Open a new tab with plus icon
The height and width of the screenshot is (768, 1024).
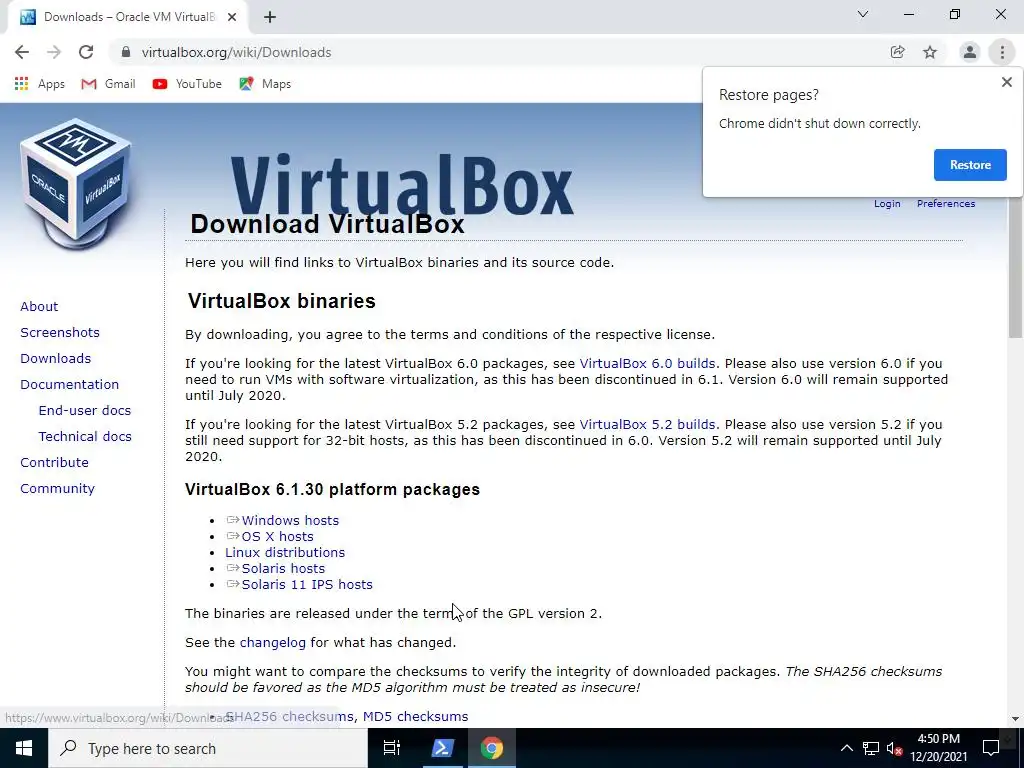[x=270, y=17]
